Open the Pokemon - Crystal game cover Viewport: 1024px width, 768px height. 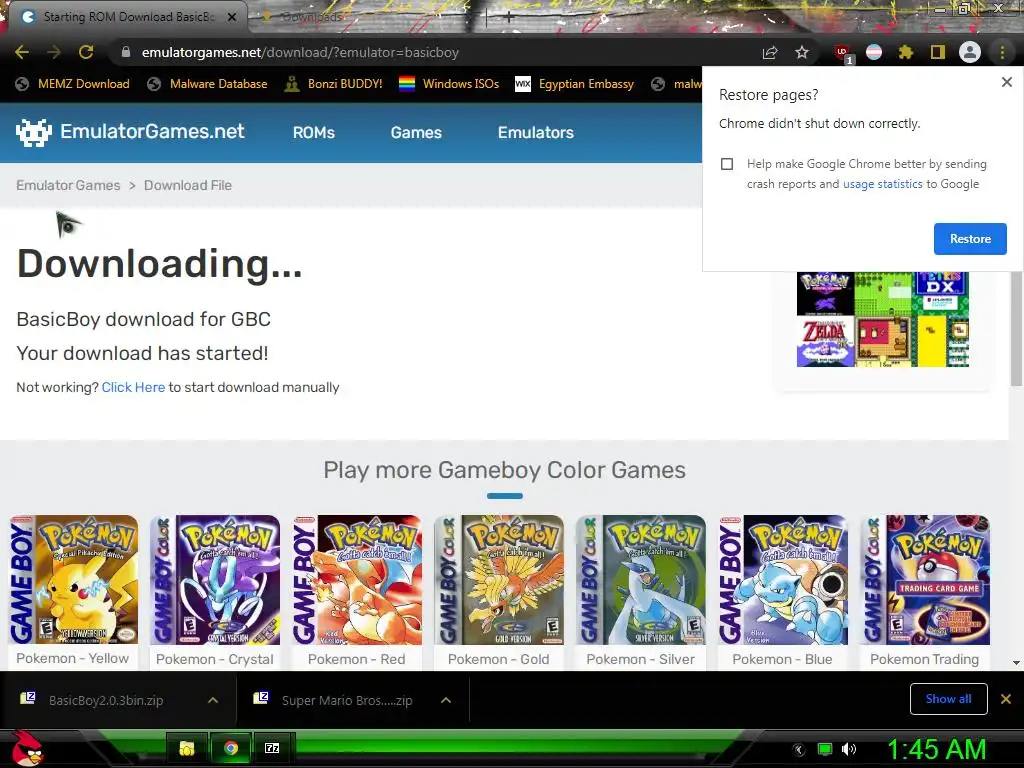pyautogui.click(x=215, y=580)
